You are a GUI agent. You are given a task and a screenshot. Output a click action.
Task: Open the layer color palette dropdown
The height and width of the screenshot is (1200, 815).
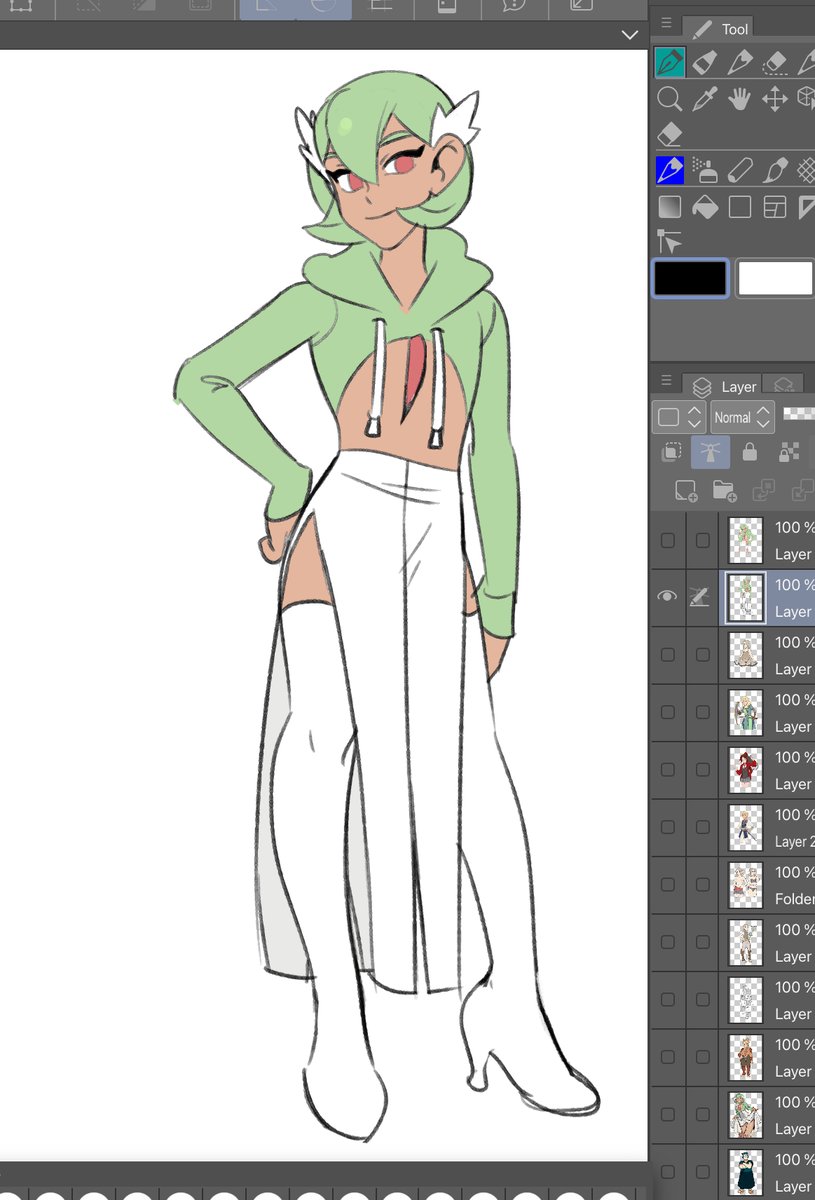(680, 417)
